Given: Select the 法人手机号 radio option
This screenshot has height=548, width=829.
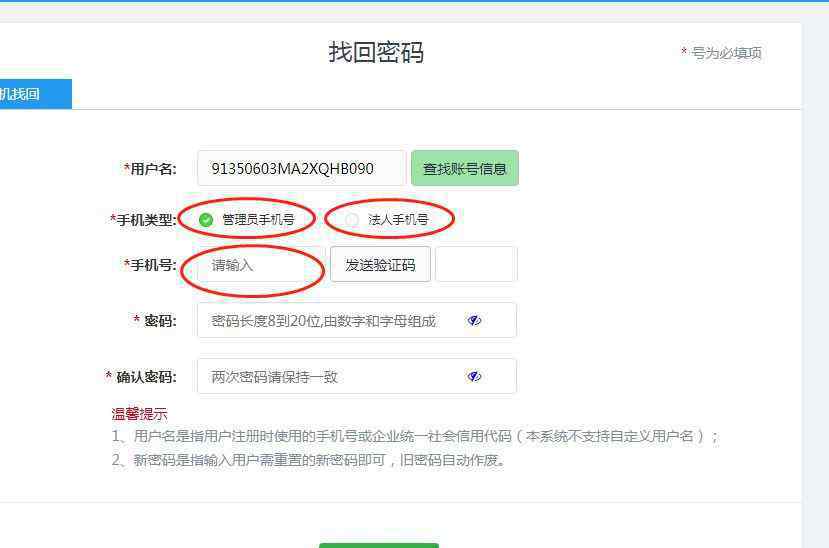Looking at the screenshot, I should (352, 219).
